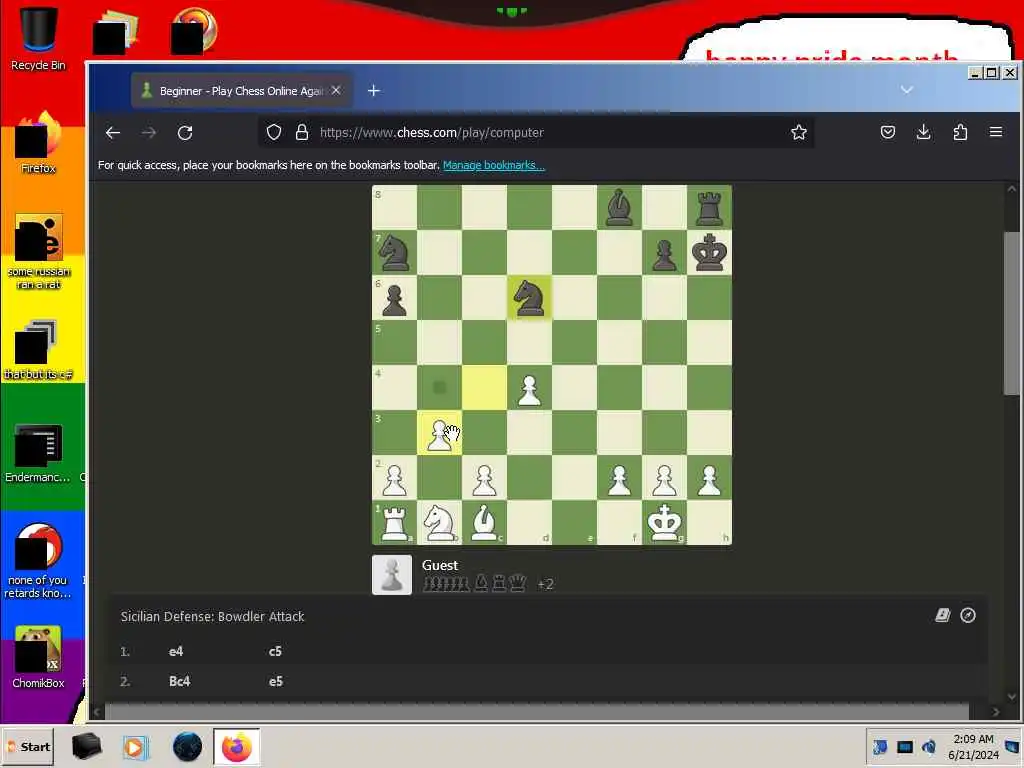Jump to move 2. Bc4
Viewport: 1024px width, 768px height.
pos(180,681)
